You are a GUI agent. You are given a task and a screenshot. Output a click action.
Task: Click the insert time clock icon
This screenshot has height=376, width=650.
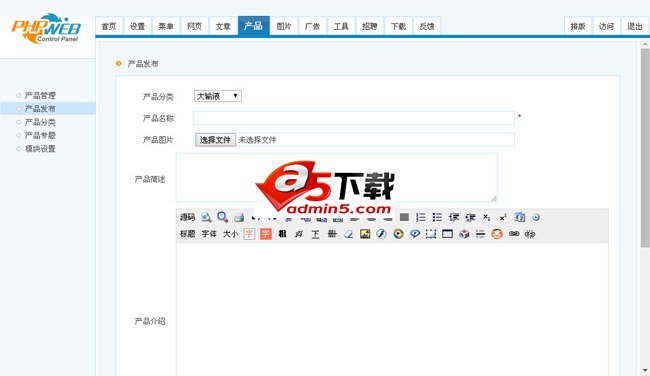[536, 217]
